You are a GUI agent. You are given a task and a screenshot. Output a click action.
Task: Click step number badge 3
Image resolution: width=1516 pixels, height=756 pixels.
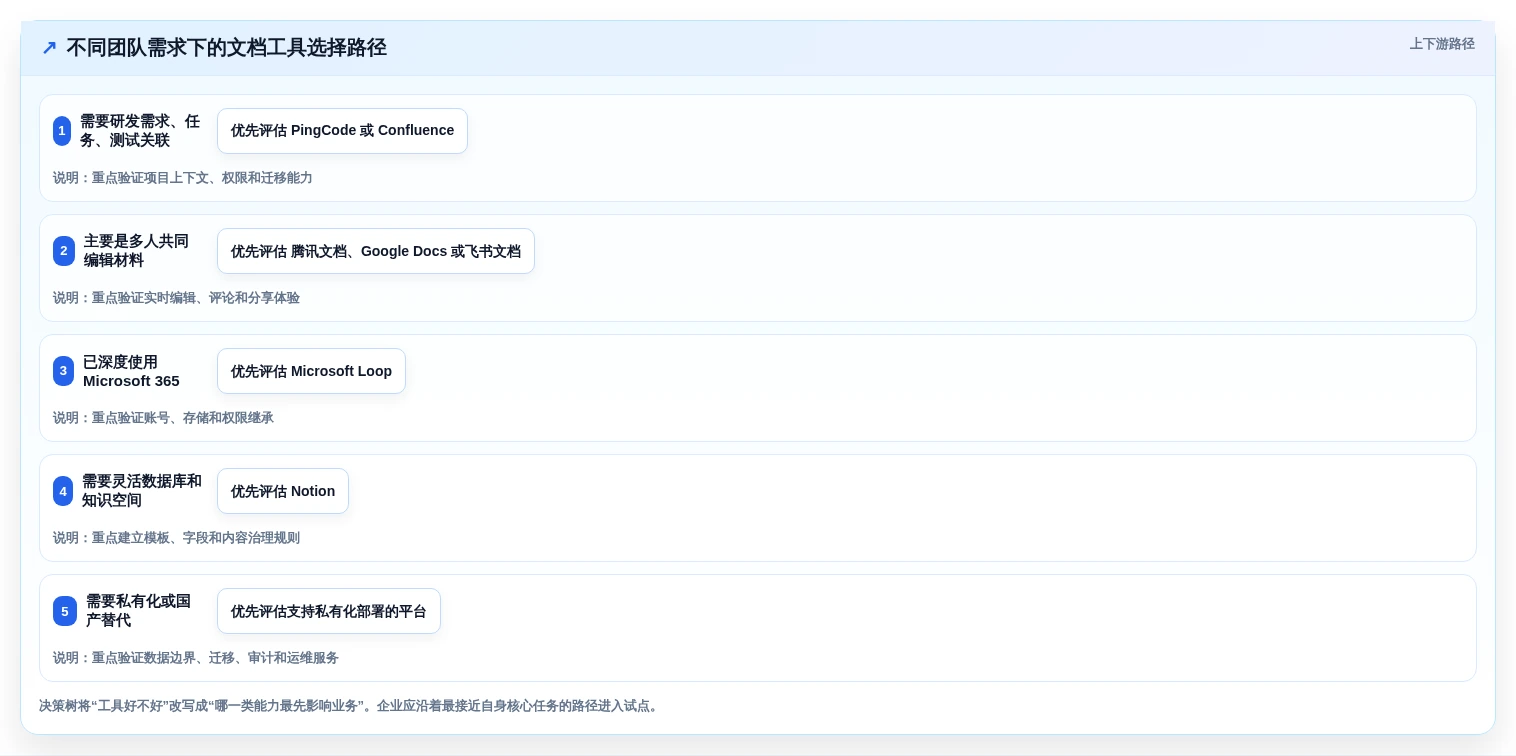[64, 371]
